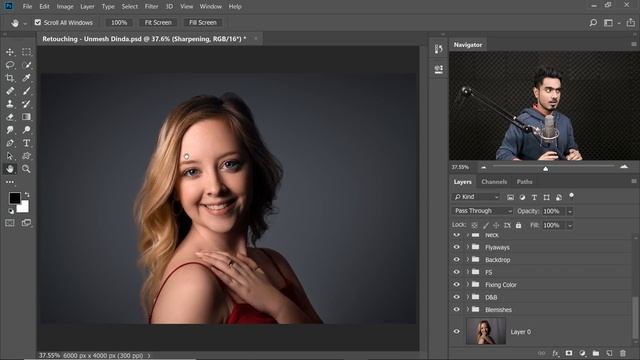
Task: Delete layer with trash icon
Action: (x=623, y=353)
